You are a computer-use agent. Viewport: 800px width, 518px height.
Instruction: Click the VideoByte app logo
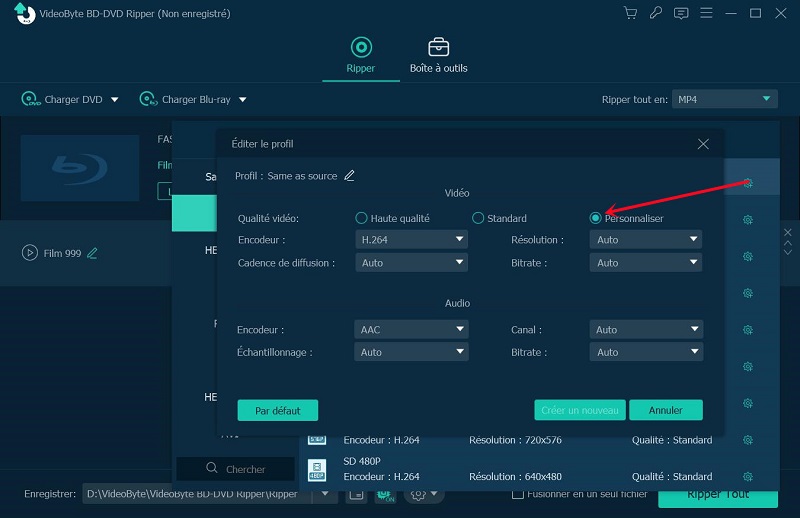(x=24, y=13)
